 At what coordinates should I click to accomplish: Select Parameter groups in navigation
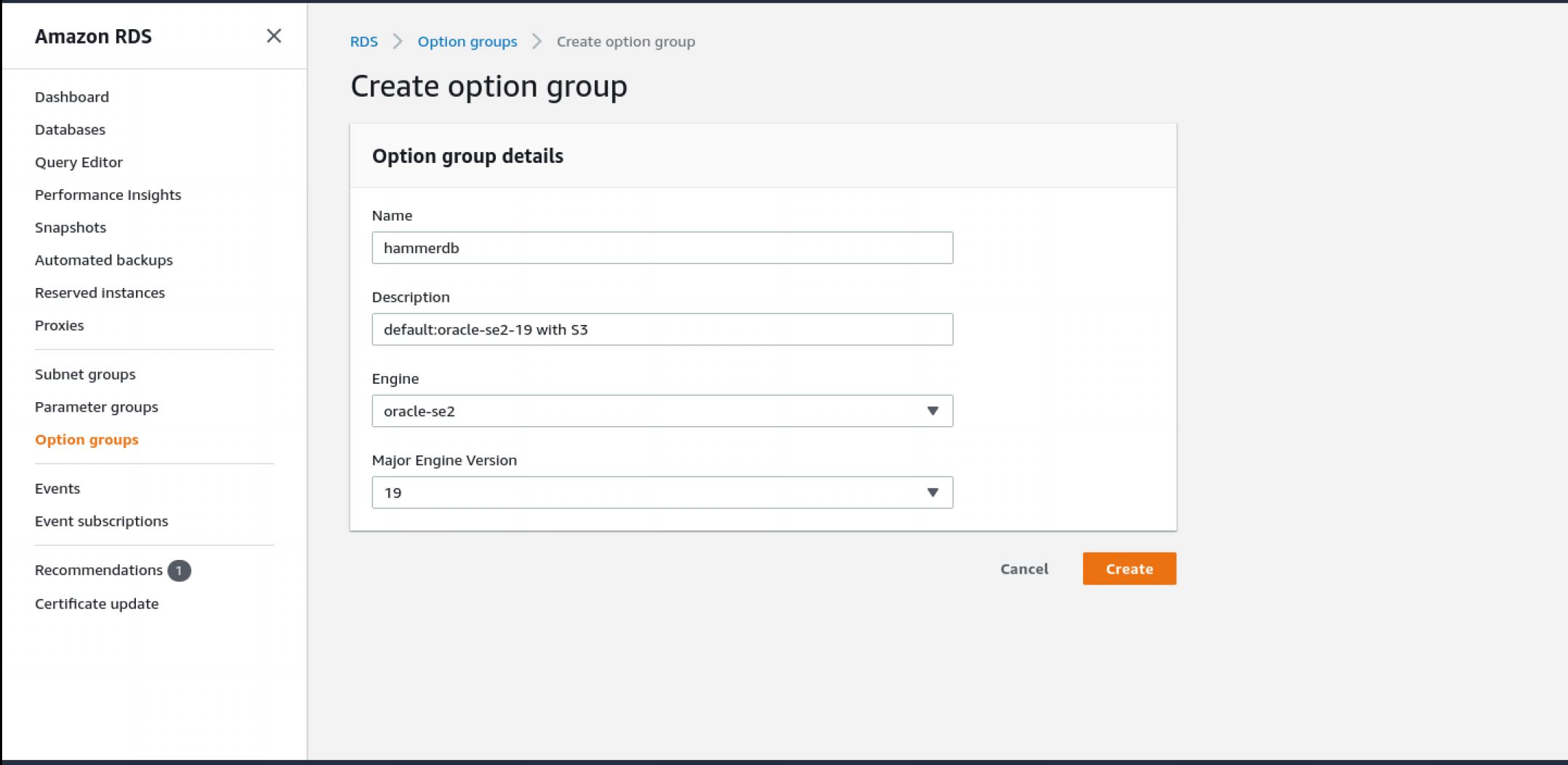click(96, 407)
